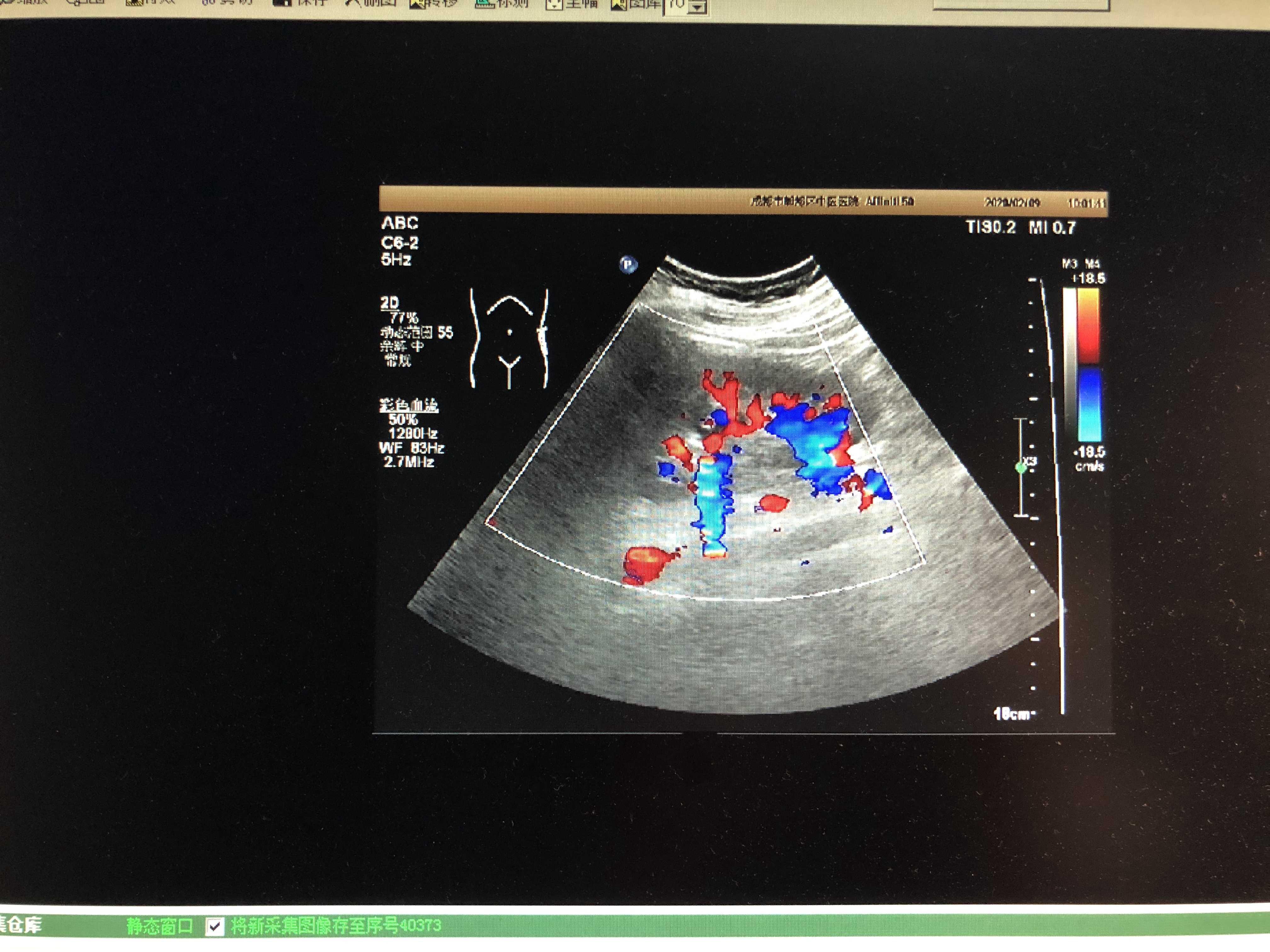The image size is (1270, 952).
Task: Click the 2.7MHz frequency value
Action: [x=409, y=462]
